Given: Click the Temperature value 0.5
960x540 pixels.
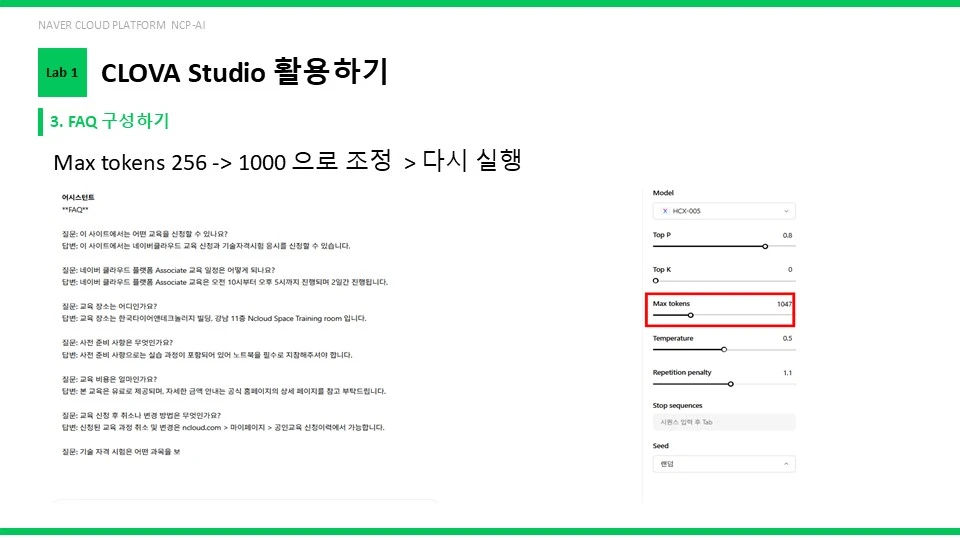Looking at the screenshot, I should pos(787,339).
